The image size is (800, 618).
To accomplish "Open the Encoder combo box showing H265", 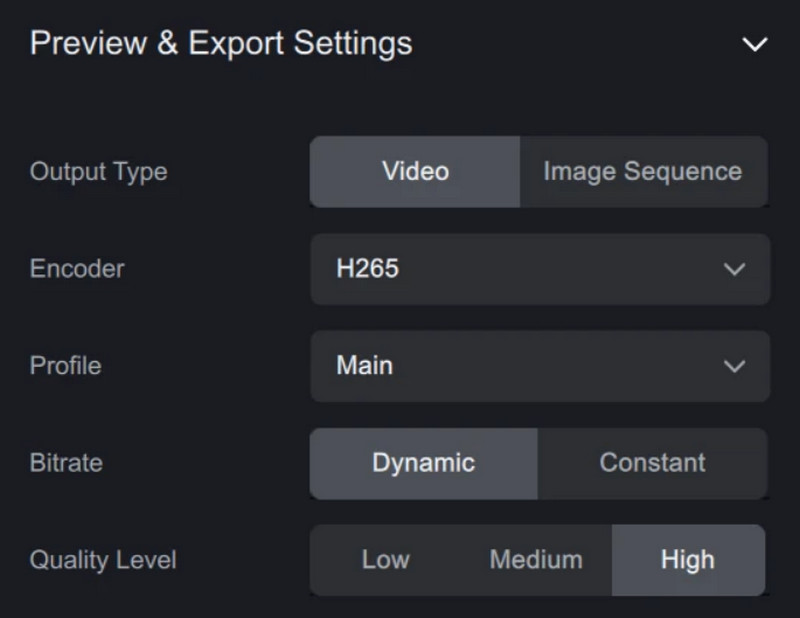I will point(540,269).
